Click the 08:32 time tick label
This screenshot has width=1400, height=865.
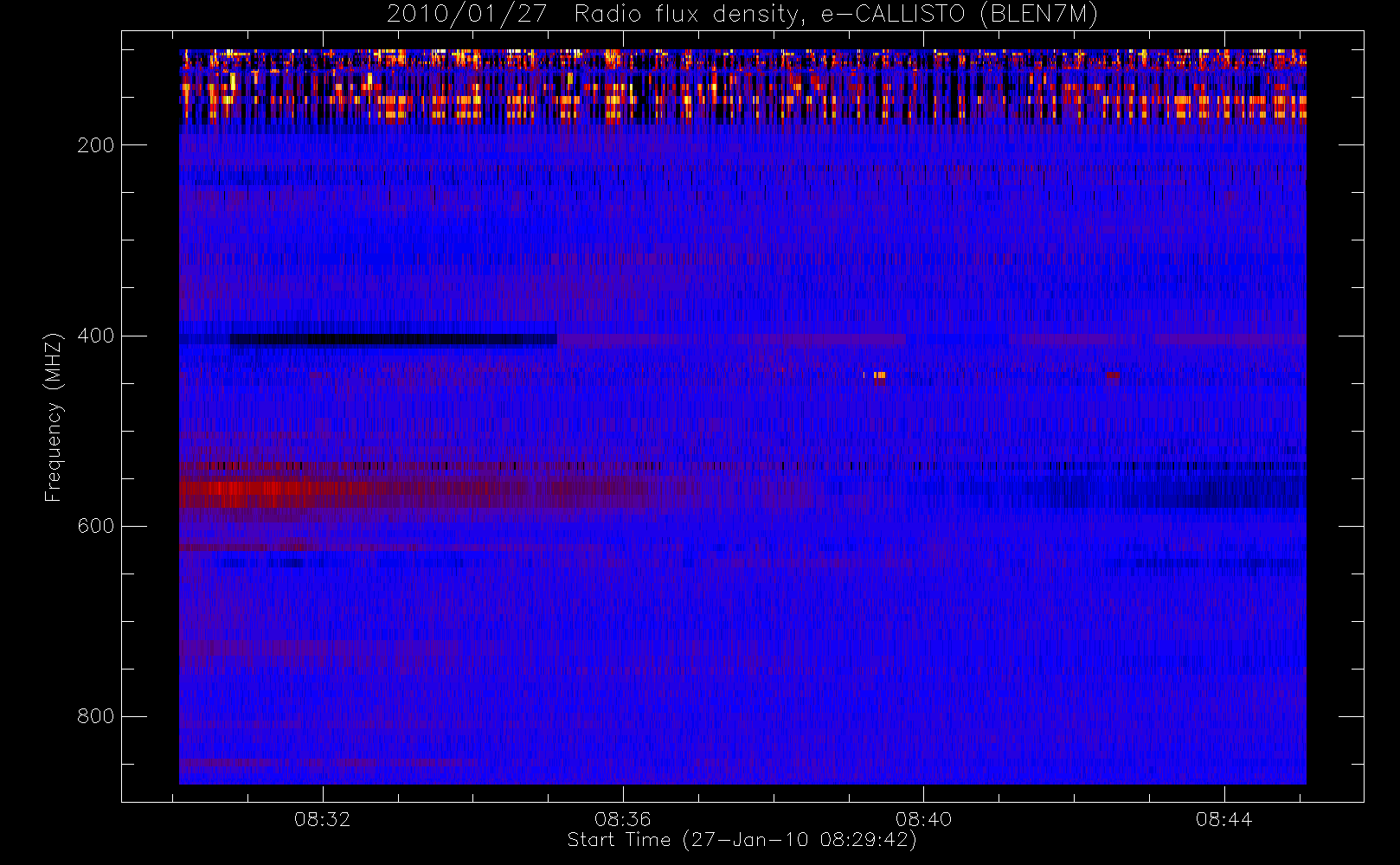[x=323, y=819]
